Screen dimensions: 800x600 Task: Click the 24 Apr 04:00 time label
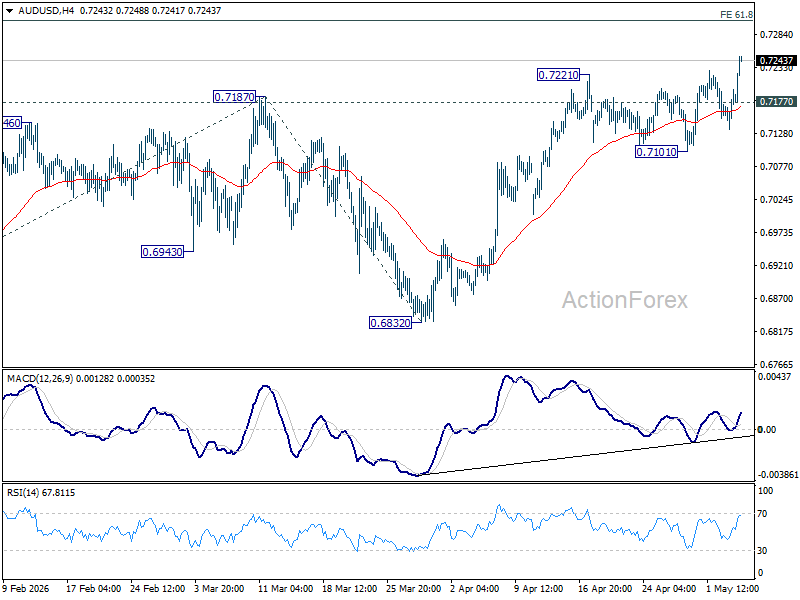[669, 588]
